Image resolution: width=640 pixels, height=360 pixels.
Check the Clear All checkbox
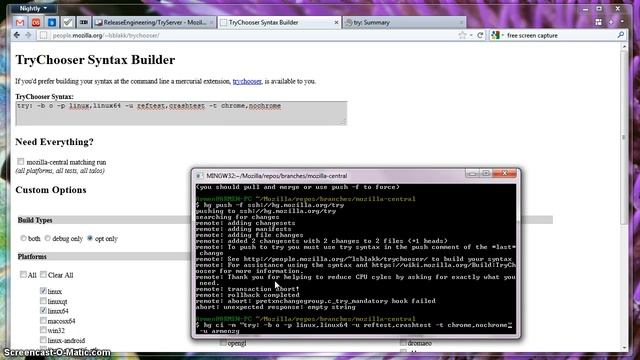click(x=43, y=275)
